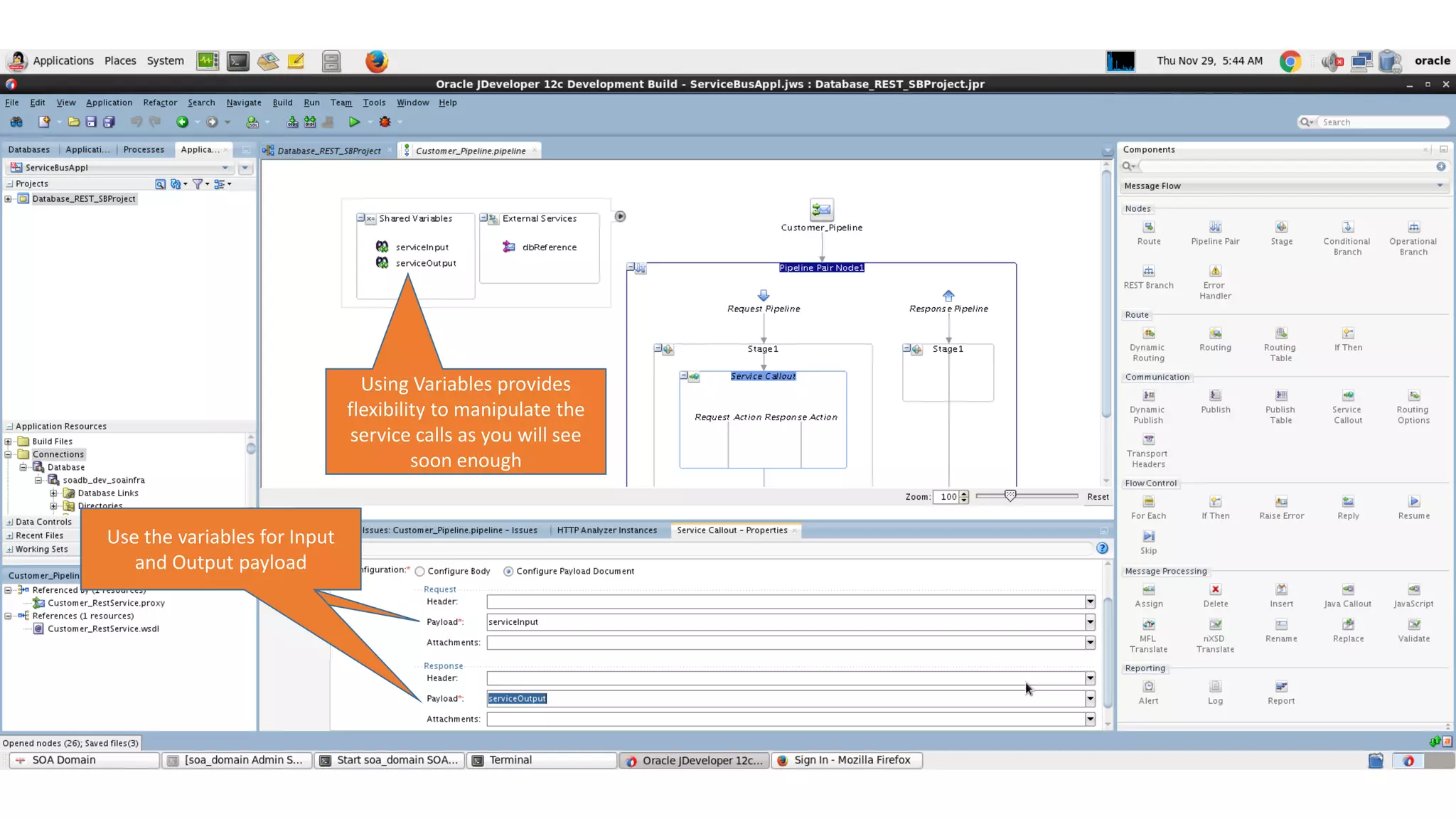Expand the Build Files folder
The image size is (1456, 819).
(8, 441)
